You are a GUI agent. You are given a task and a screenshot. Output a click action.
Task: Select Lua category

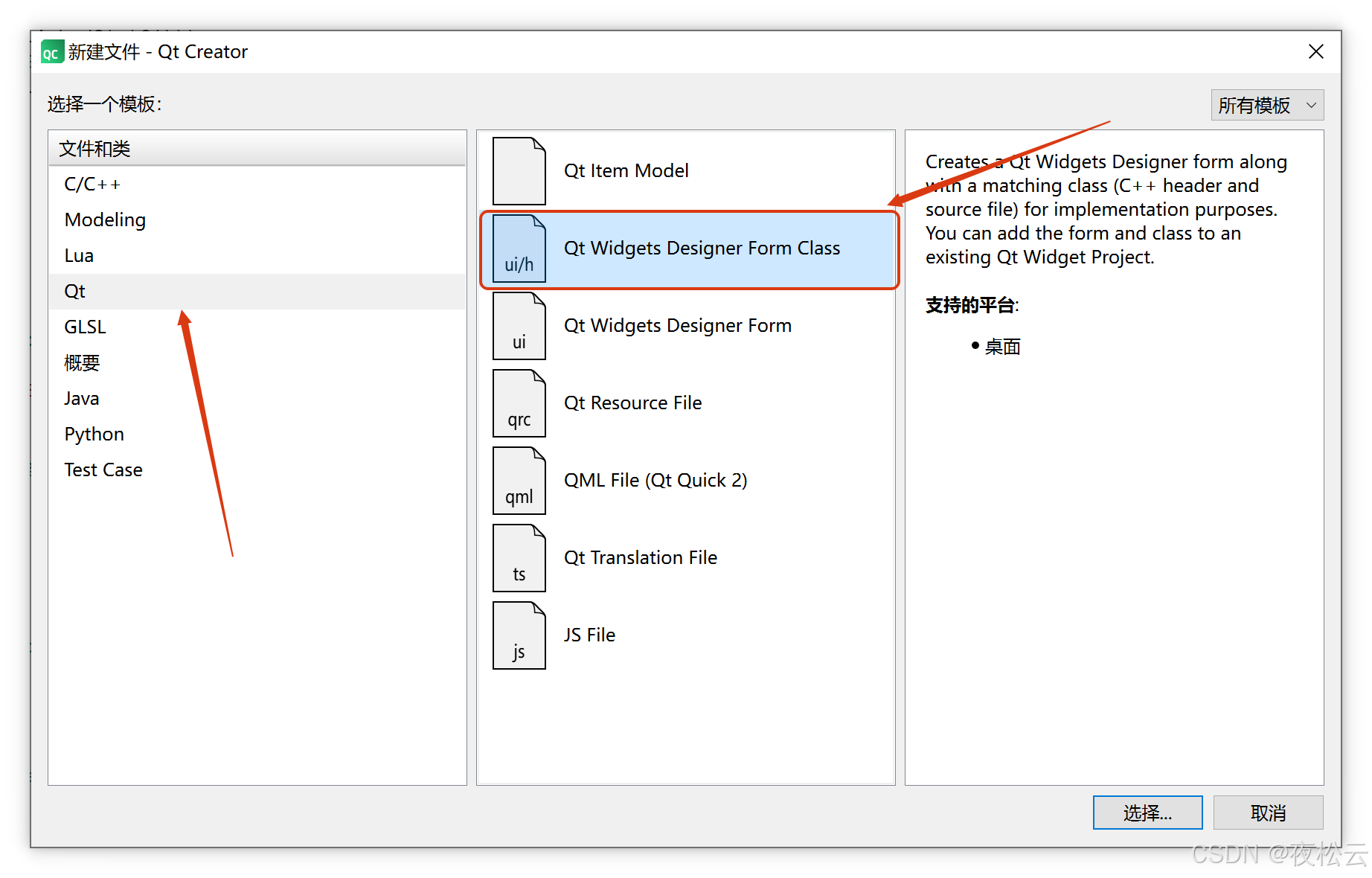coord(257,255)
